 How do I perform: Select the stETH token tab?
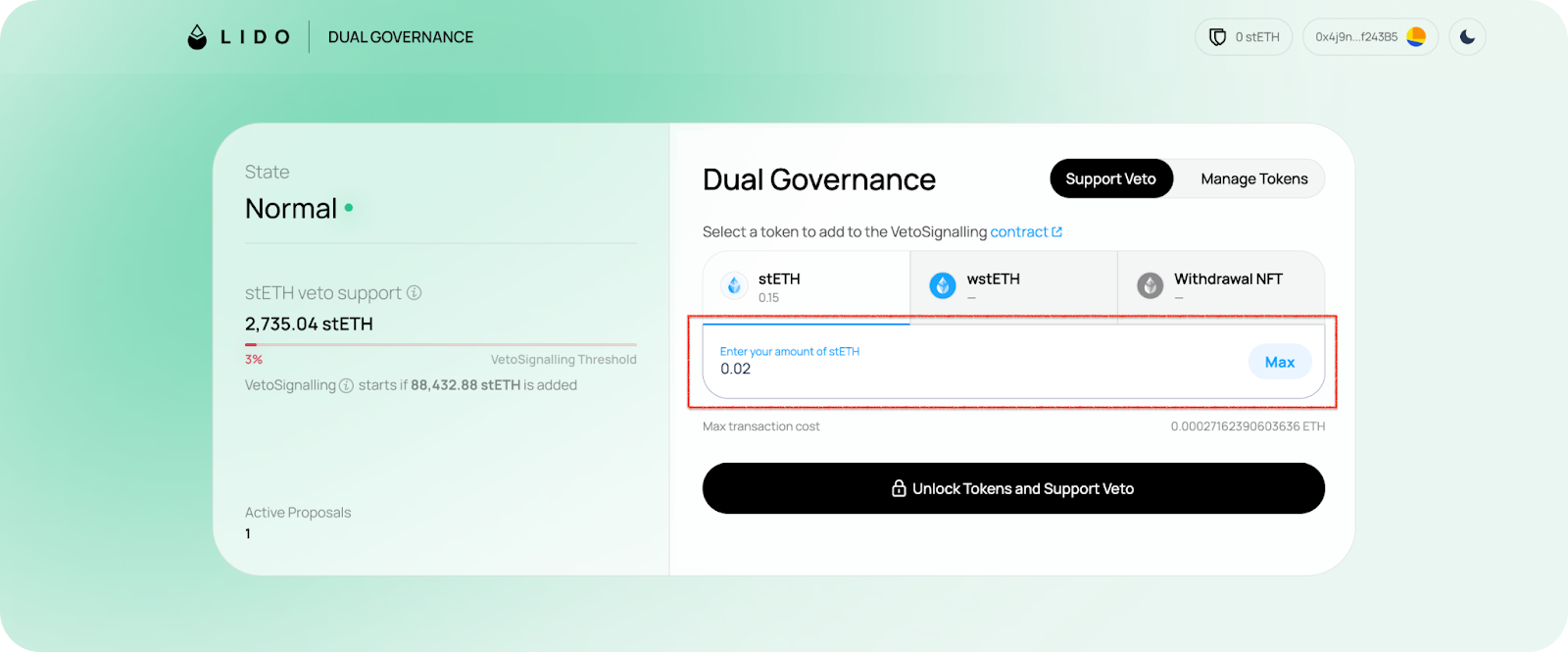806,286
